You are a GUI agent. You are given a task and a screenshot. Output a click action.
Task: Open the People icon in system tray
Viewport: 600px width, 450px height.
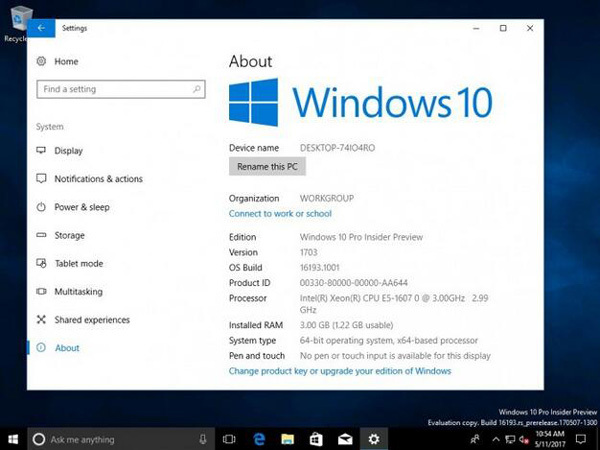(475, 439)
